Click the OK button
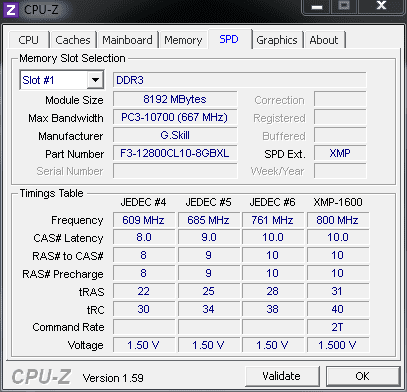Screen dimensions: 407x392 pyautogui.click(x=362, y=376)
